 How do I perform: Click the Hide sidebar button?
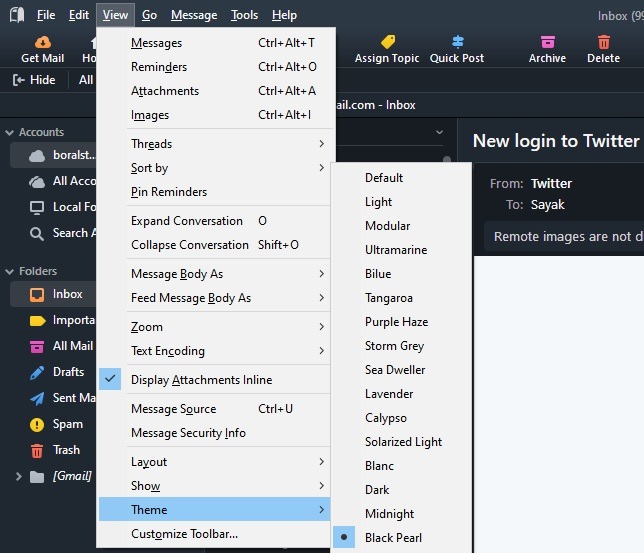pyautogui.click(x=34, y=80)
